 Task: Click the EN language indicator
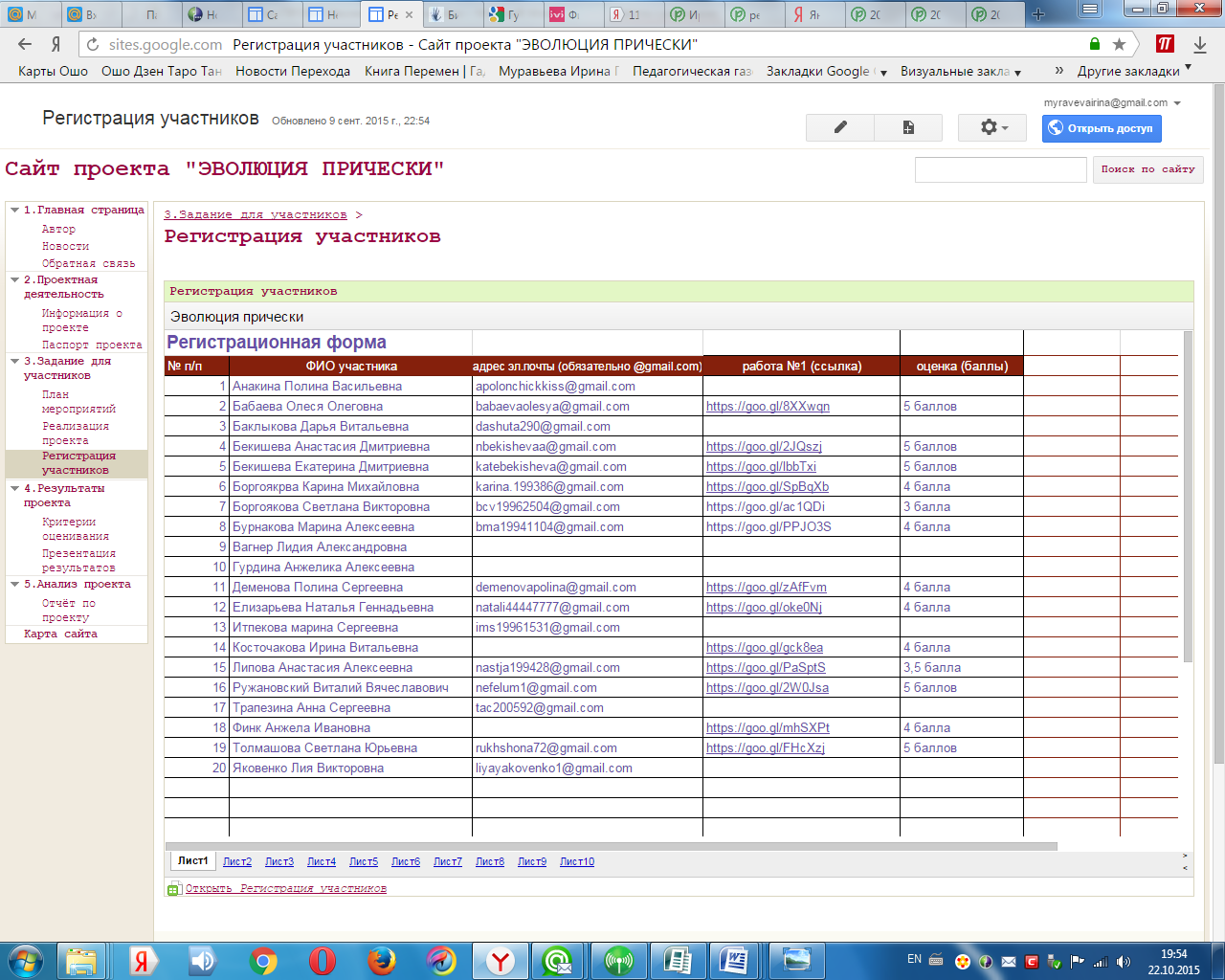pos(914,959)
